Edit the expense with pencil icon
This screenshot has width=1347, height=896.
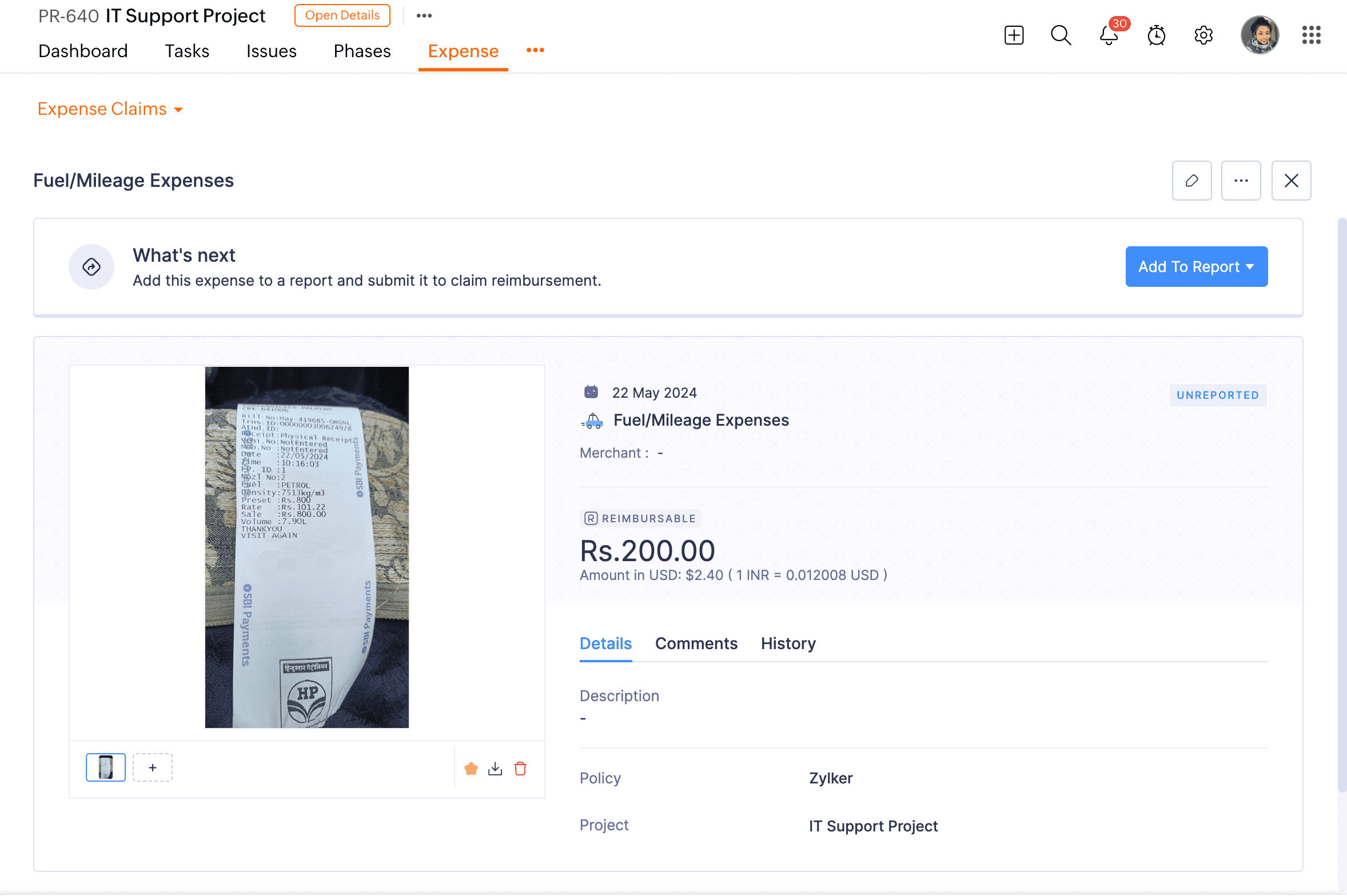tap(1191, 181)
